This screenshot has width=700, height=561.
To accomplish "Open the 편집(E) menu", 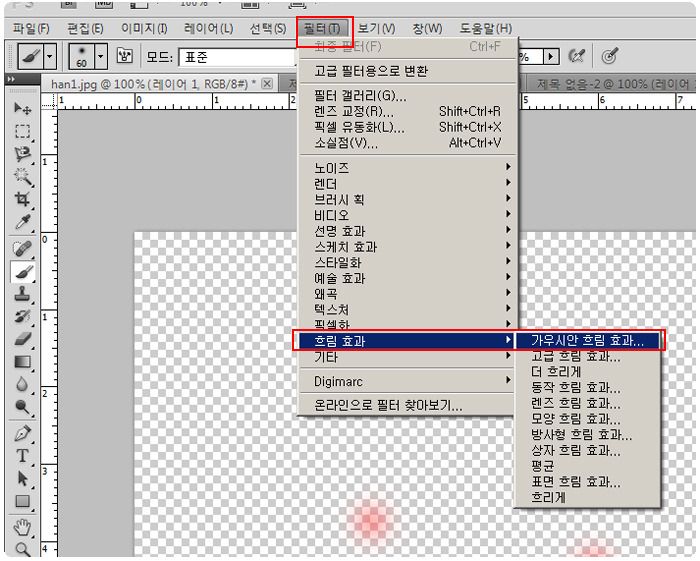I will click(85, 29).
